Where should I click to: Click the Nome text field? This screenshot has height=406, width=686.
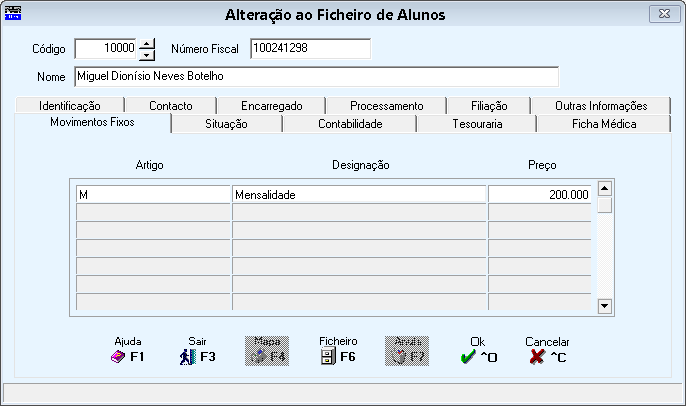(x=317, y=77)
